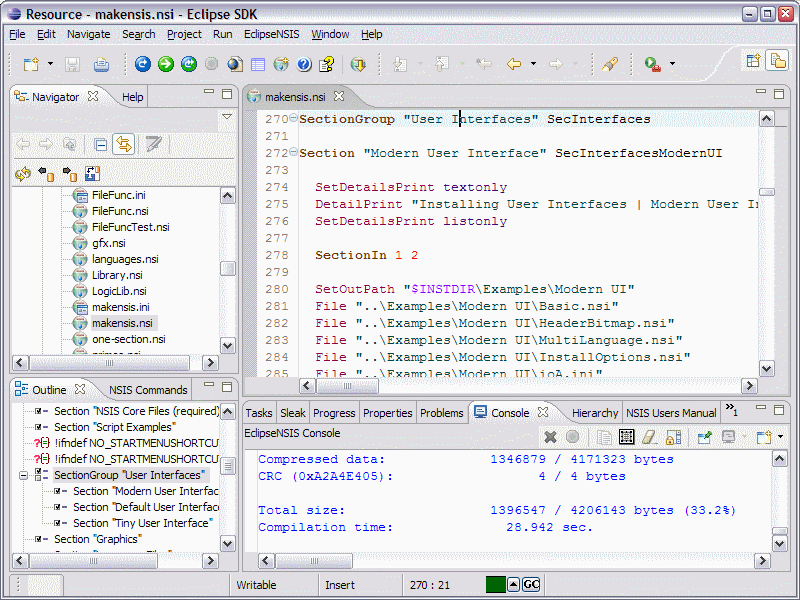This screenshot has width=800, height=600.
Task: Open the InstallOptions form-table toolbar icon
Action: tap(258, 64)
